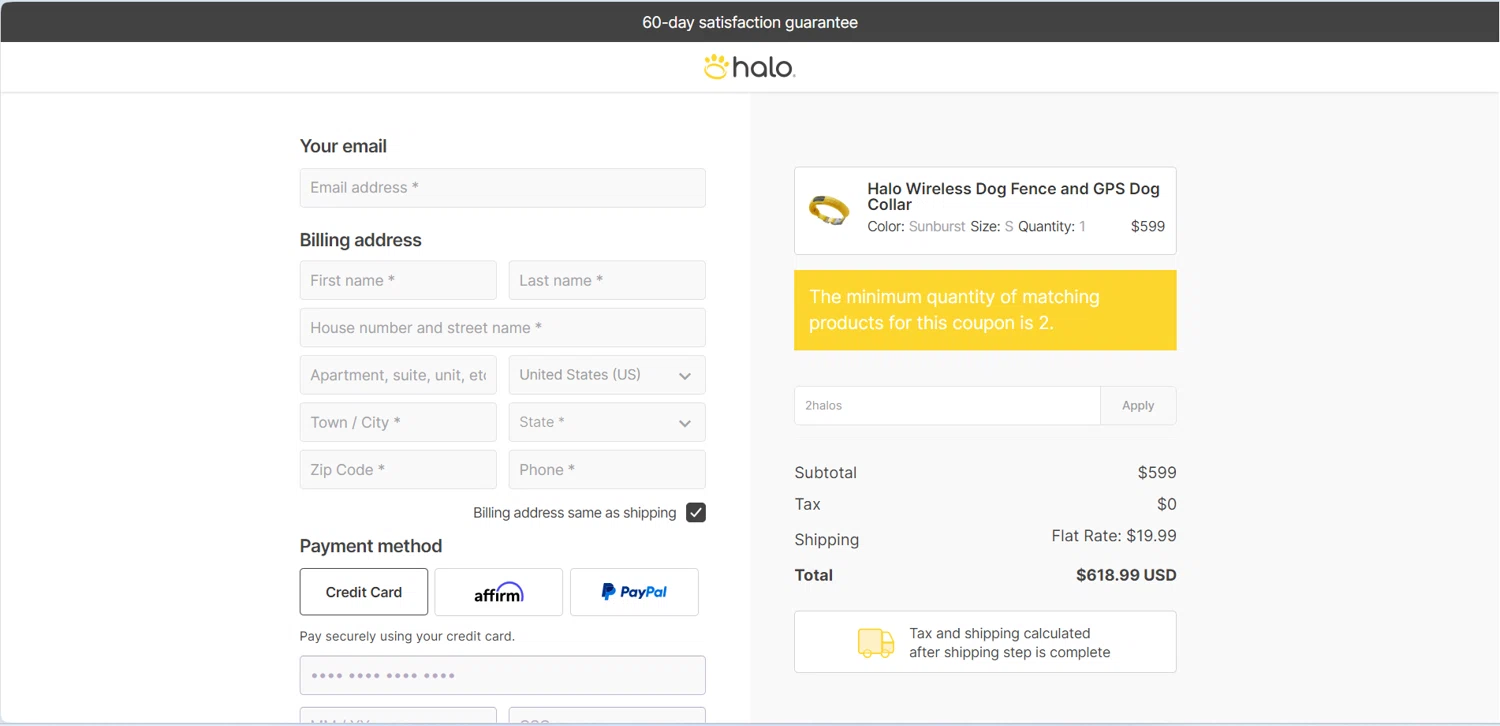This screenshot has width=1500, height=726.
Task: Click the Quantity: 1 product detail
Action: (x=1052, y=227)
